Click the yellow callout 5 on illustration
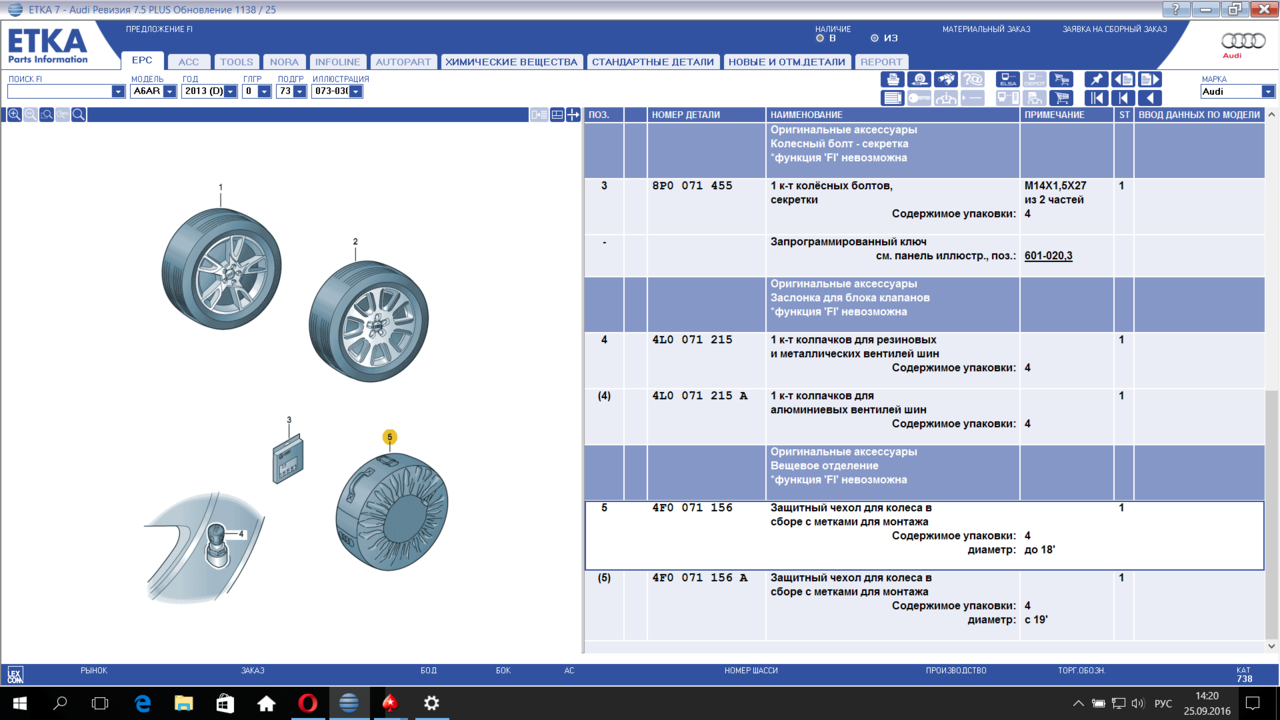The image size is (1280, 720). [x=390, y=437]
